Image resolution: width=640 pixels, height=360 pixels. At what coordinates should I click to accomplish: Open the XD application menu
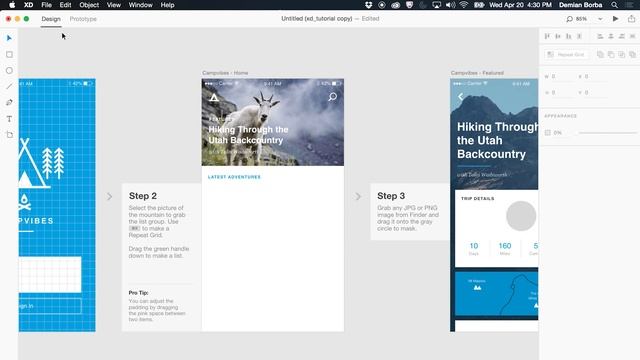pyautogui.click(x=28, y=5)
